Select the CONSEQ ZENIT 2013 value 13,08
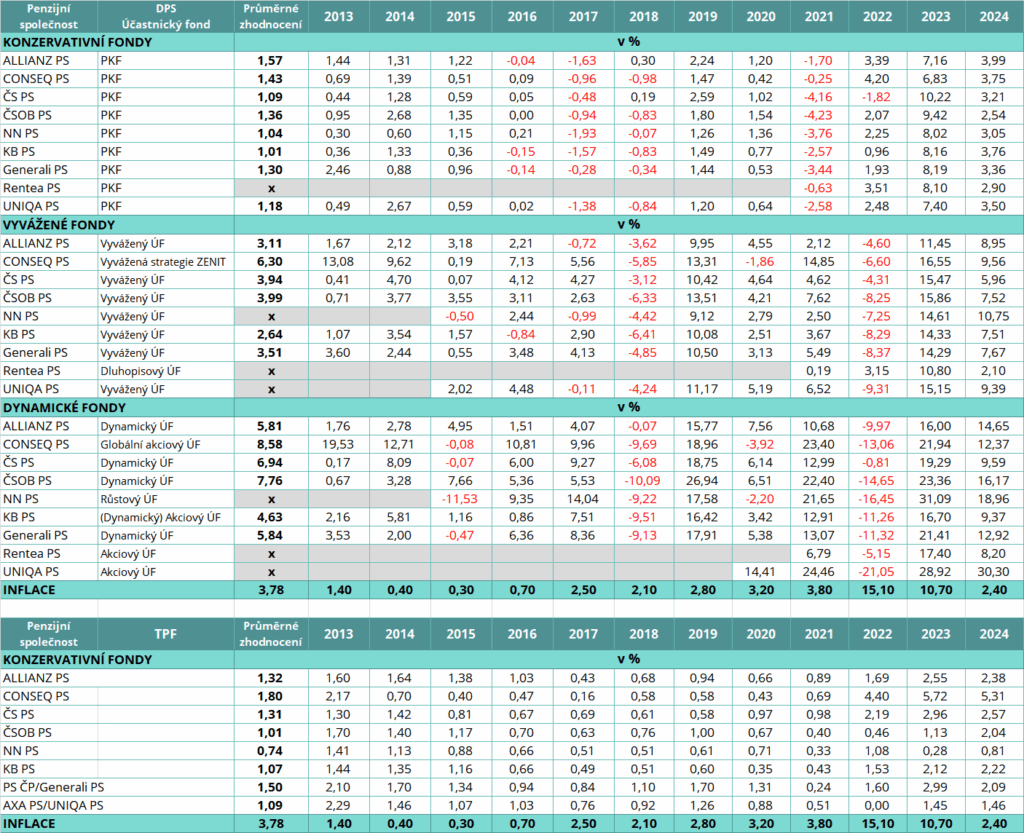1024x833 pixels. point(338,262)
